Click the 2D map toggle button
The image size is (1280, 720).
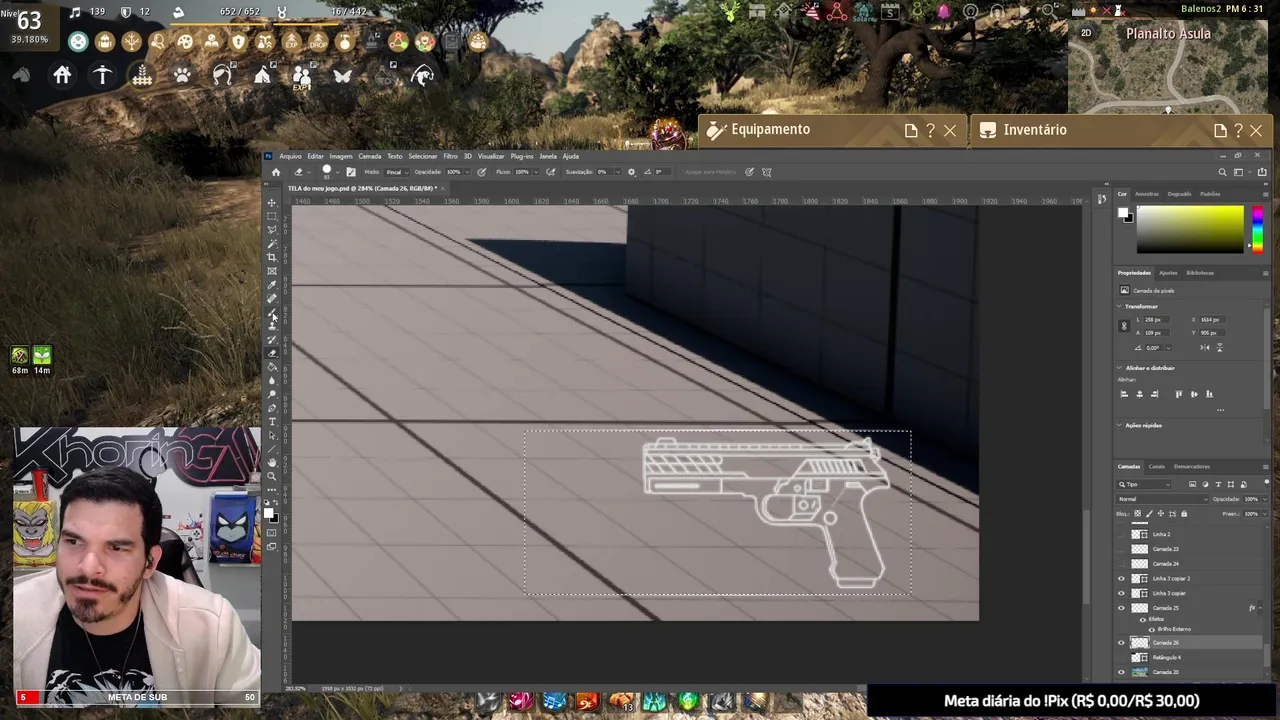pos(1086,33)
